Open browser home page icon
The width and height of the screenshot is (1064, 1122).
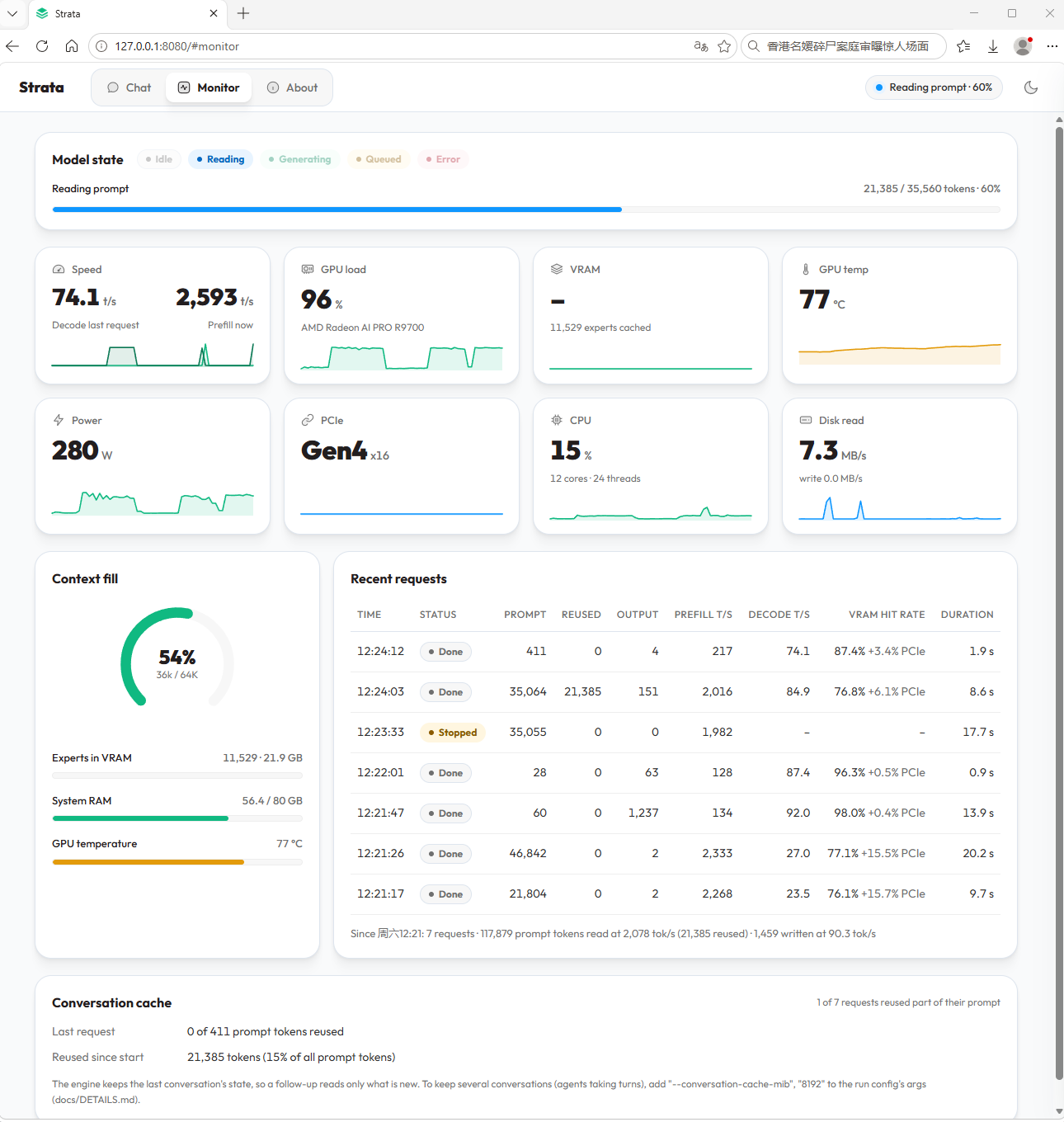[72, 46]
